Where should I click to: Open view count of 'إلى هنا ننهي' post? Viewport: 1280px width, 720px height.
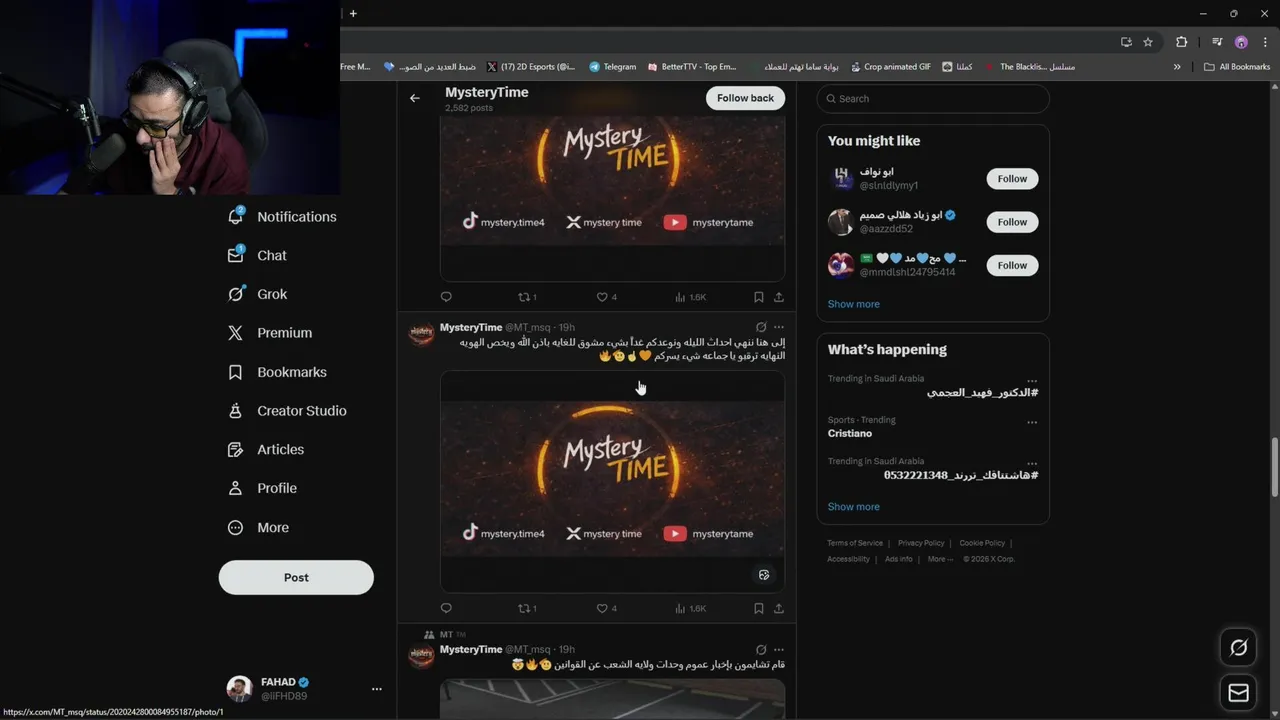pyautogui.click(x=690, y=608)
